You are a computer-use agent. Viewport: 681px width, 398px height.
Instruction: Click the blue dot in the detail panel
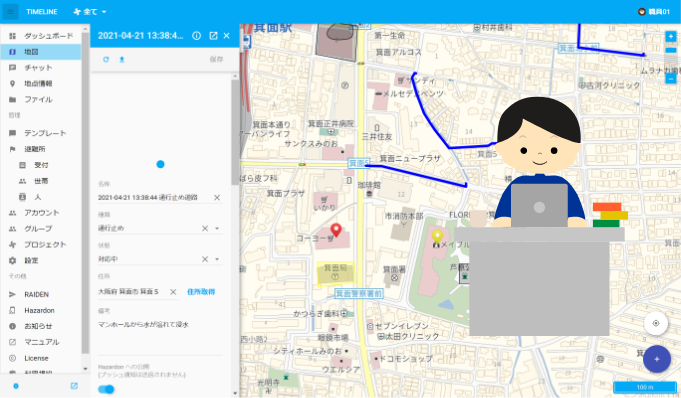[160, 164]
